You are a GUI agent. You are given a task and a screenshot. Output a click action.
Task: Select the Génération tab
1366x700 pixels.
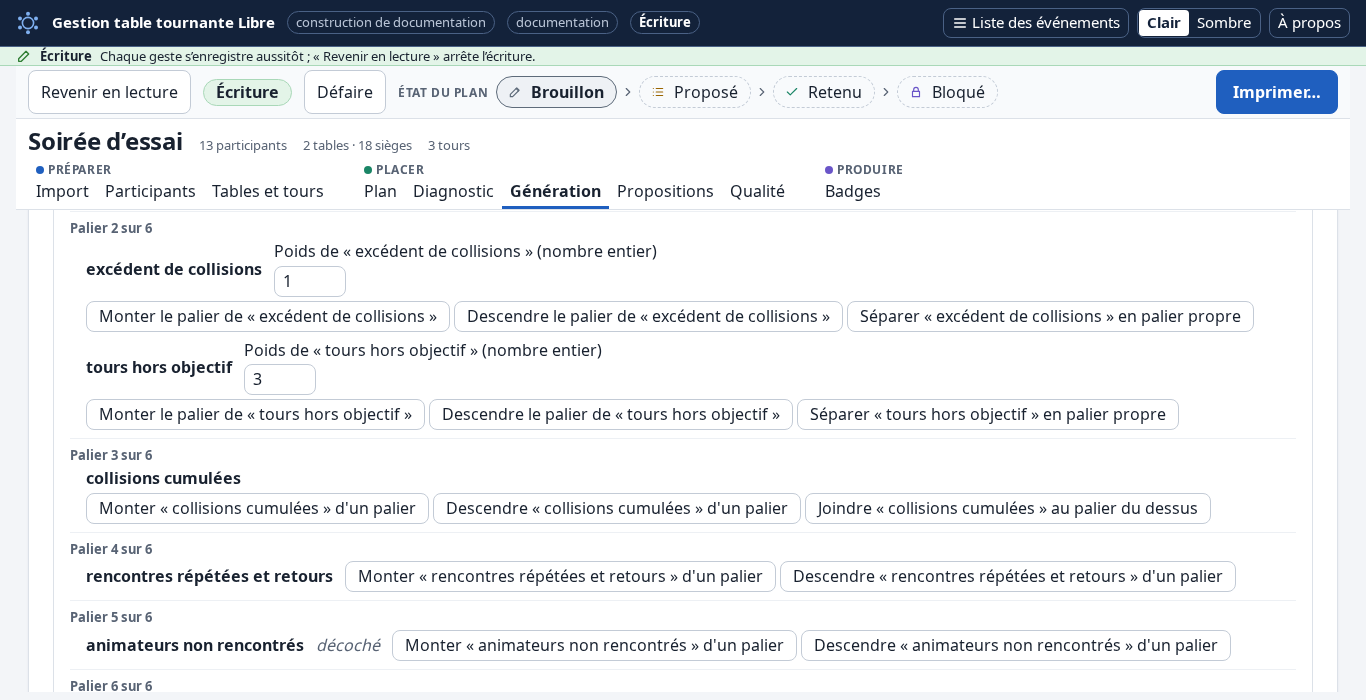pyautogui.click(x=555, y=191)
